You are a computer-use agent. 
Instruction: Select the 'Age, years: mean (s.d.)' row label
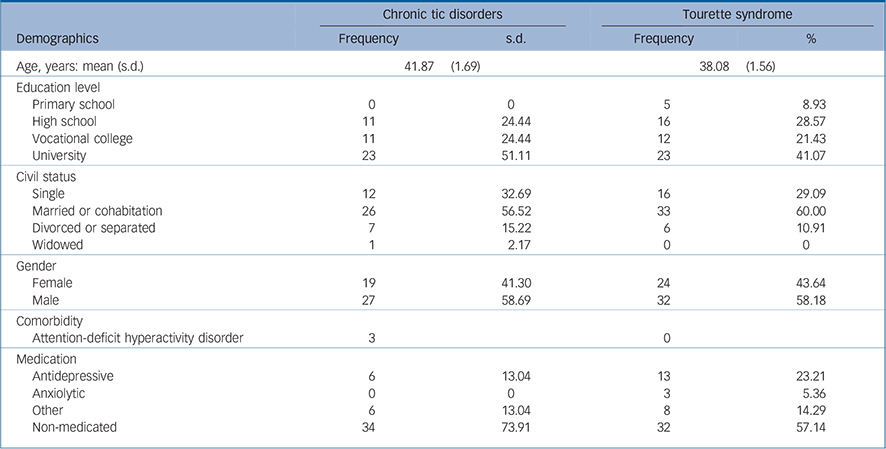click(x=80, y=67)
